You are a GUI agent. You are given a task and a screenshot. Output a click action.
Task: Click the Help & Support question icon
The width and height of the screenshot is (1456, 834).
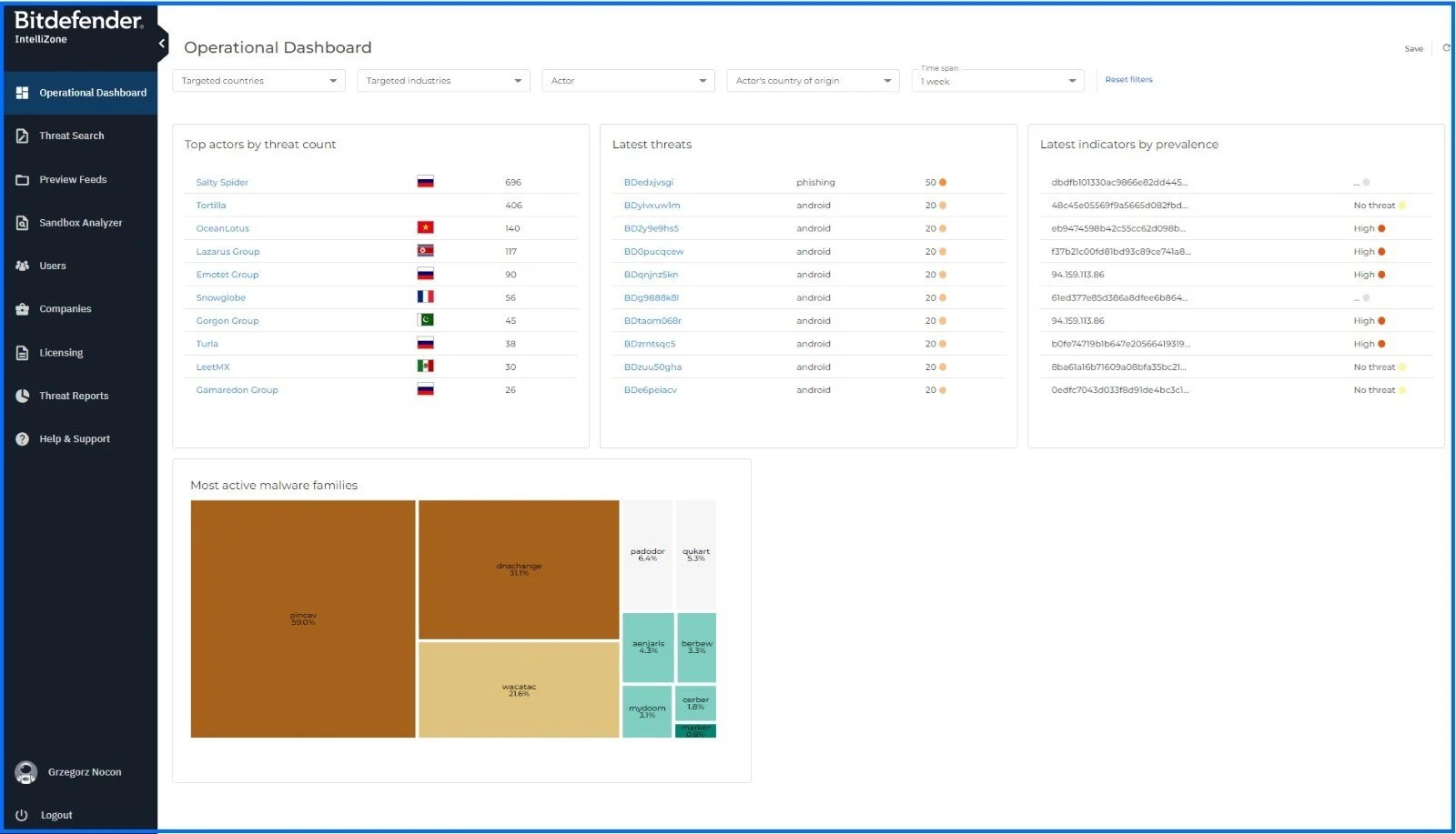(x=23, y=439)
